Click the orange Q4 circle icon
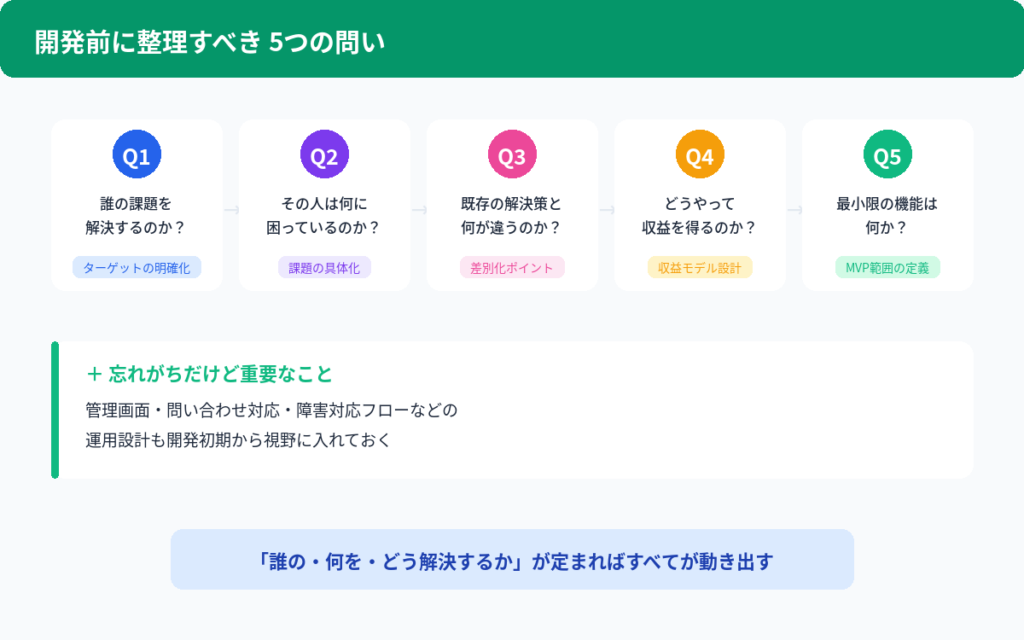Screen dimensions: 1024x640 [700, 156]
